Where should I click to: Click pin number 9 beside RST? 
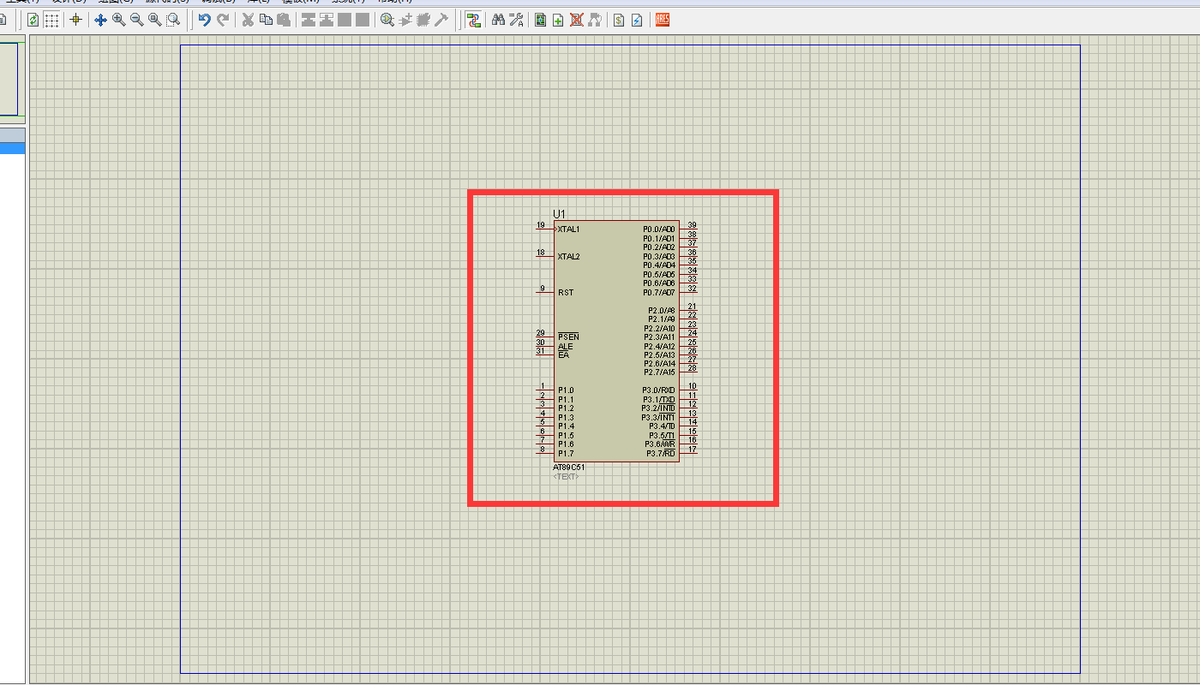pos(542,289)
